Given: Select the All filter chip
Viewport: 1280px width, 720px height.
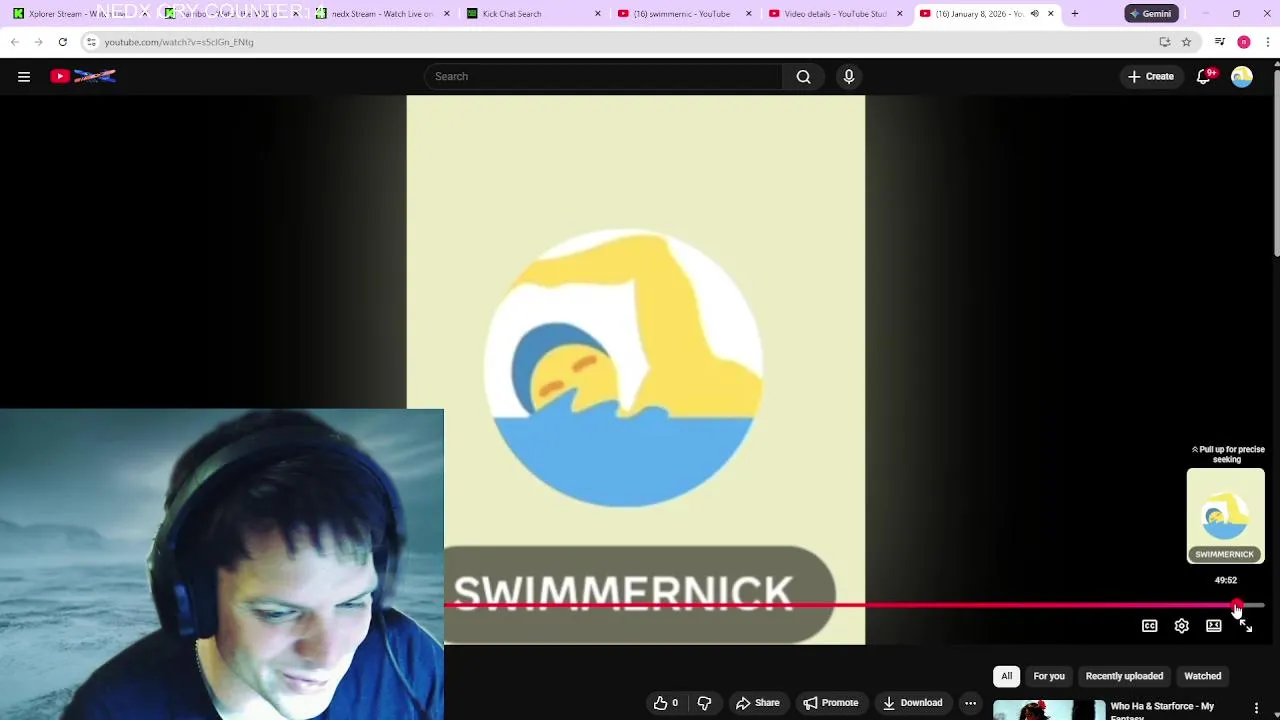Looking at the screenshot, I should 1007,676.
